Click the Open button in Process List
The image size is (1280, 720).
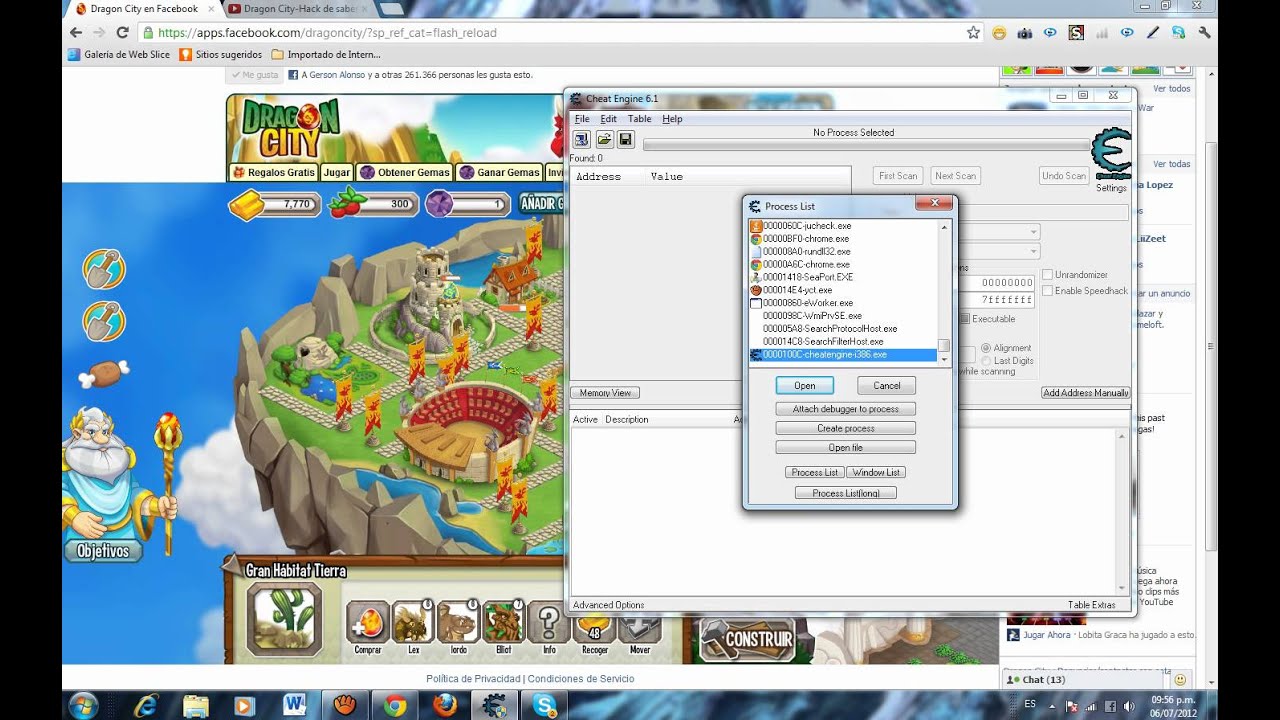(x=805, y=386)
